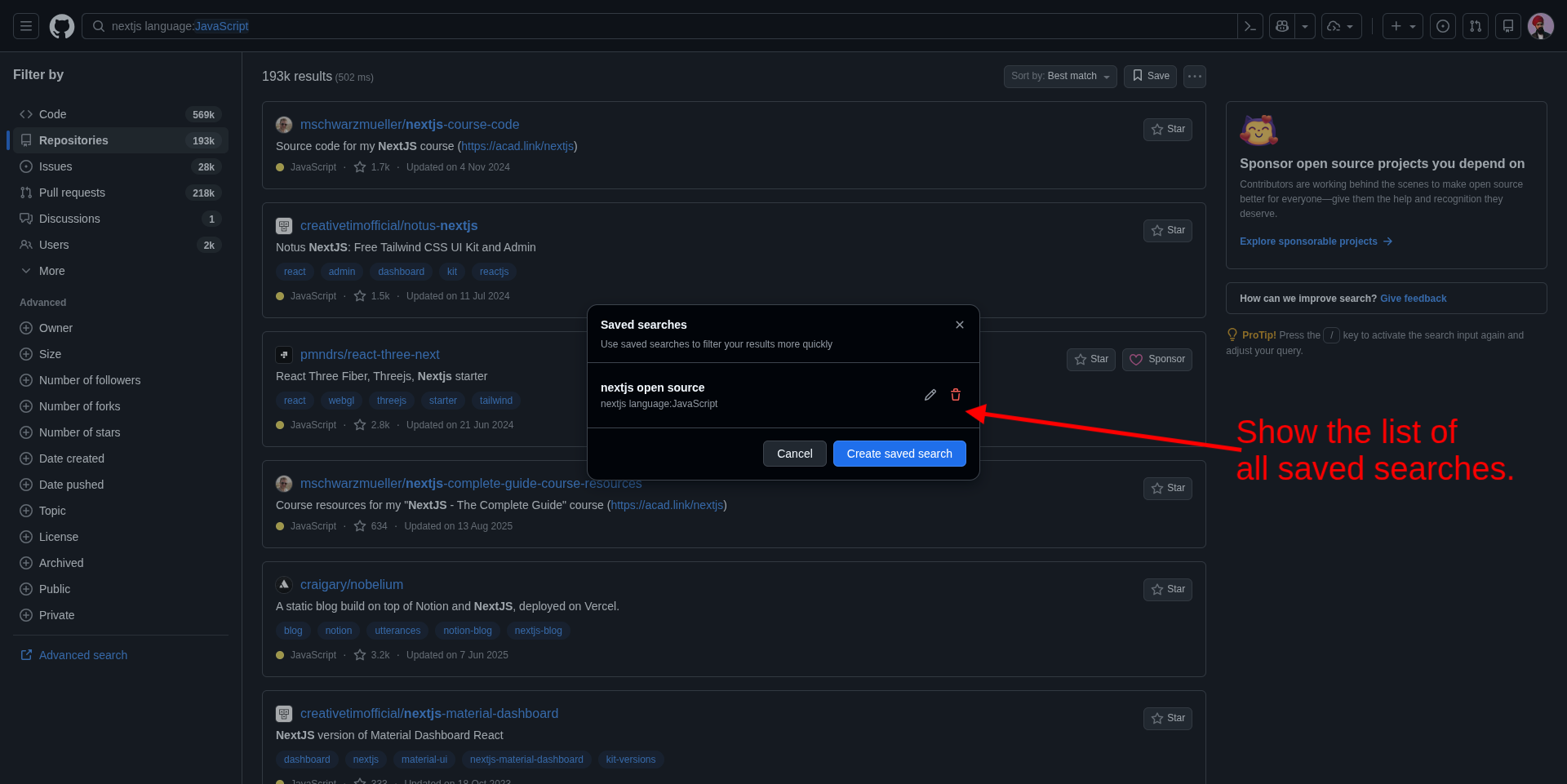The image size is (1567, 784).
Task: Filter results by Issues
Action: tap(121, 166)
